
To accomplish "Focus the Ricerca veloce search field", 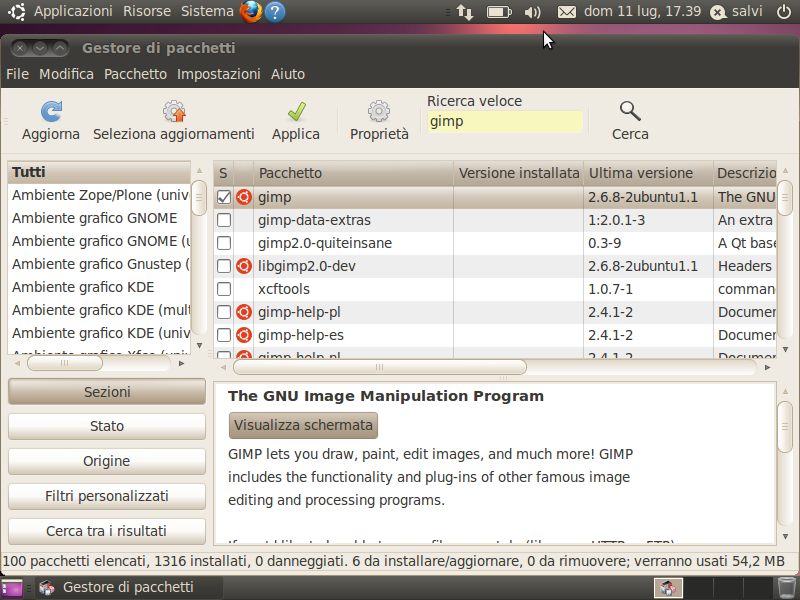I will tap(505, 121).
